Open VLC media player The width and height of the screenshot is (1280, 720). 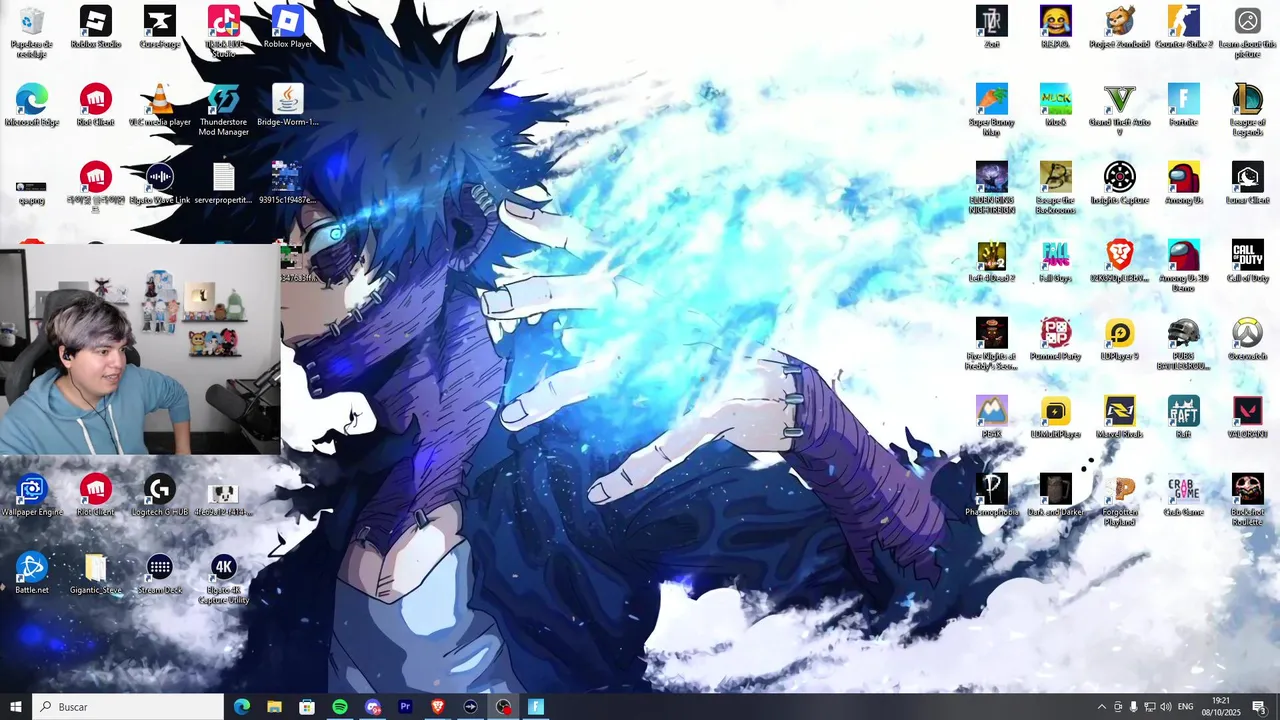click(x=160, y=105)
